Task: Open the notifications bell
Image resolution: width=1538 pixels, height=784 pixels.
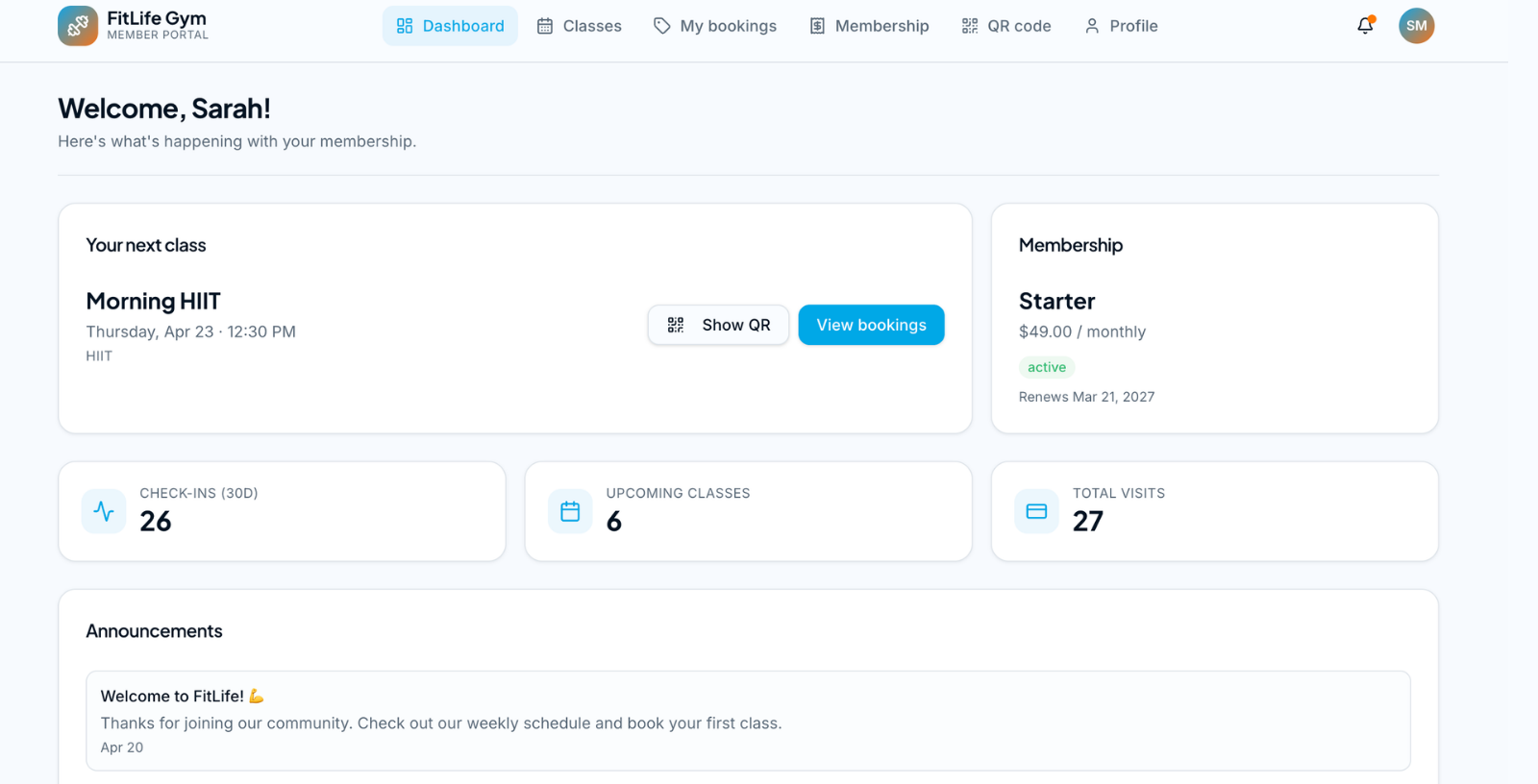Action: [1365, 26]
